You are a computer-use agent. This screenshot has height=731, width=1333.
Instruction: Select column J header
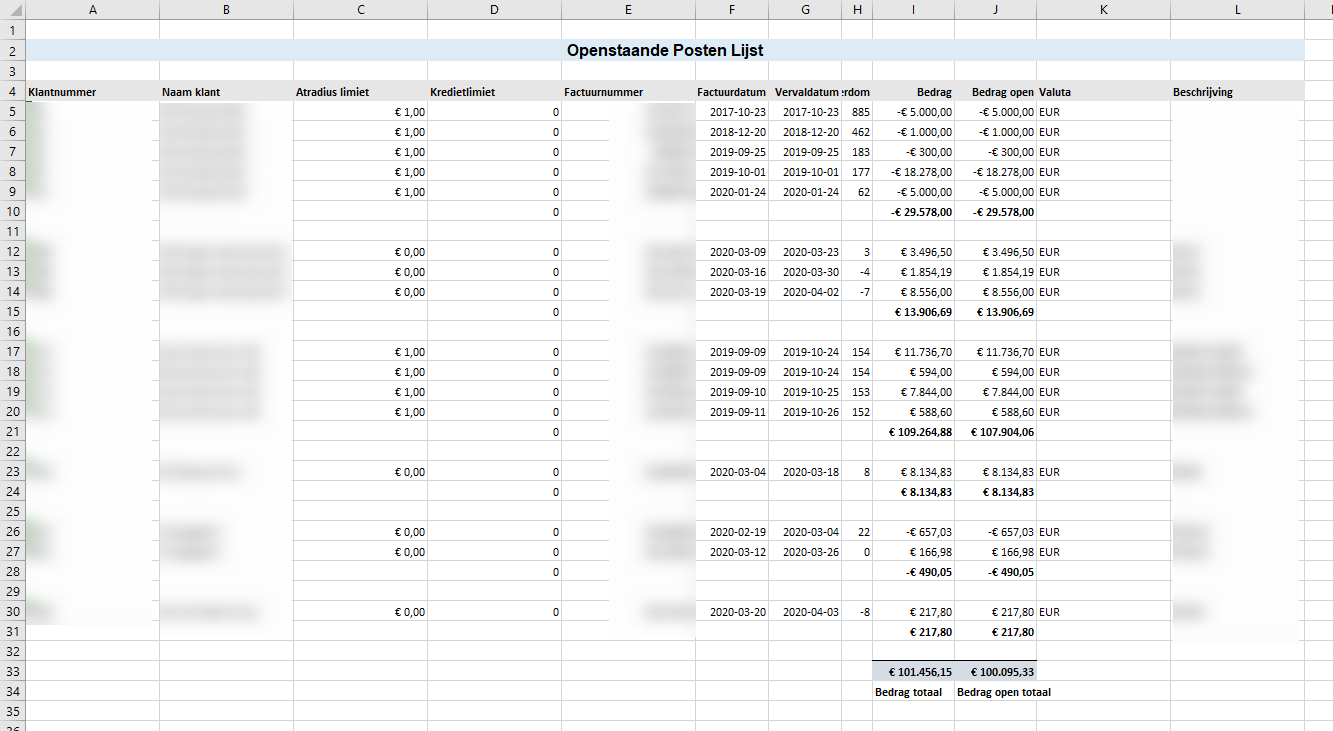[996, 10]
